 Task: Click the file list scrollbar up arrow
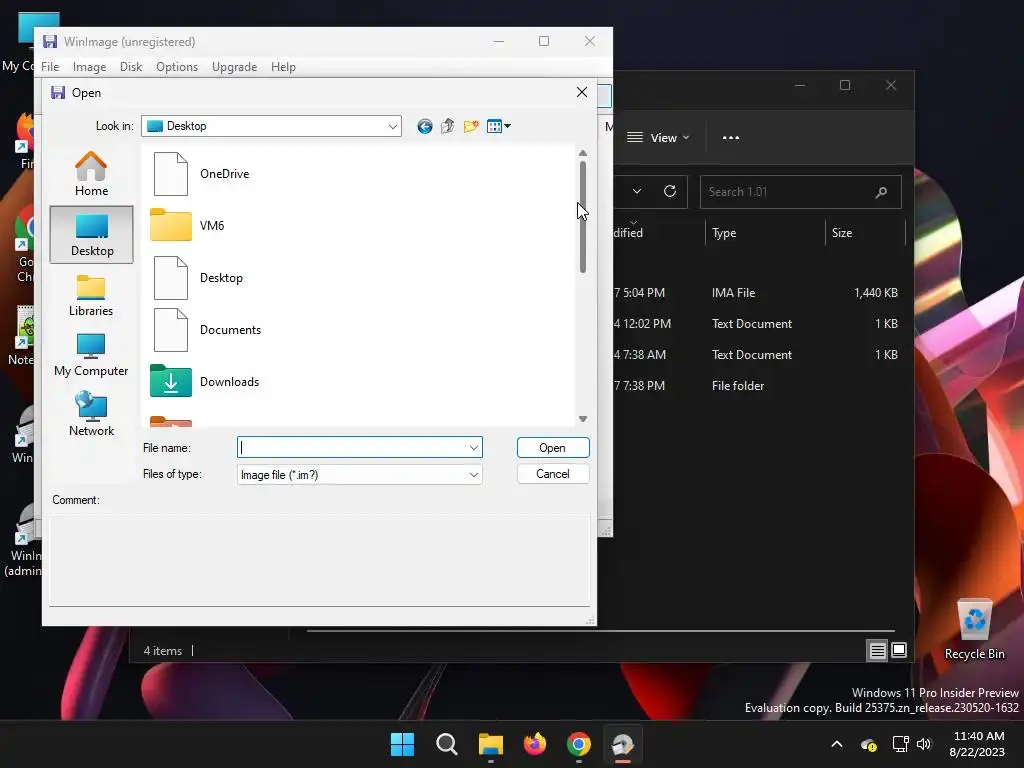pyautogui.click(x=583, y=153)
